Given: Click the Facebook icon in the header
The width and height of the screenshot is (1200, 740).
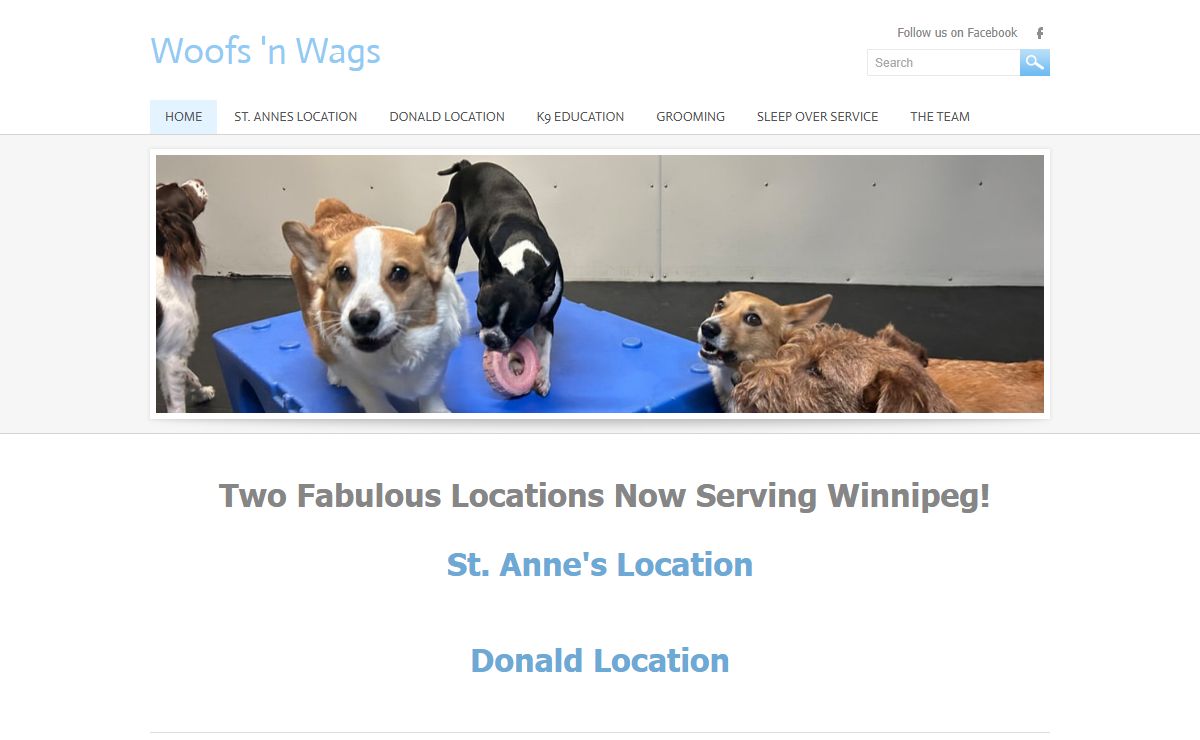Looking at the screenshot, I should tap(1040, 33).
